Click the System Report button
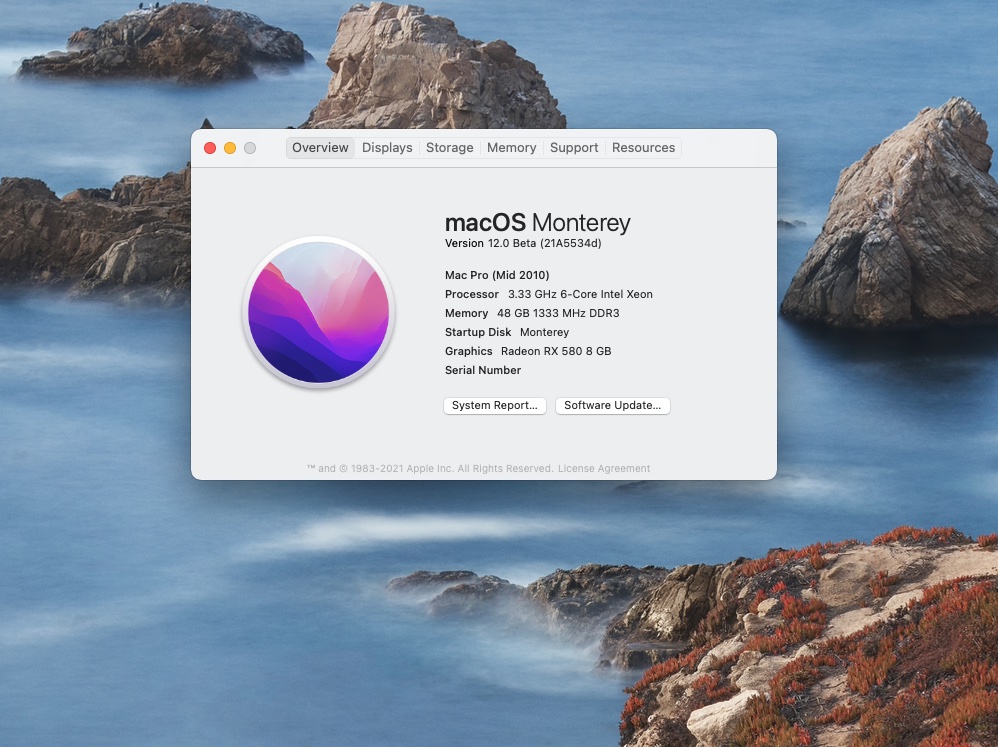 pyautogui.click(x=495, y=405)
